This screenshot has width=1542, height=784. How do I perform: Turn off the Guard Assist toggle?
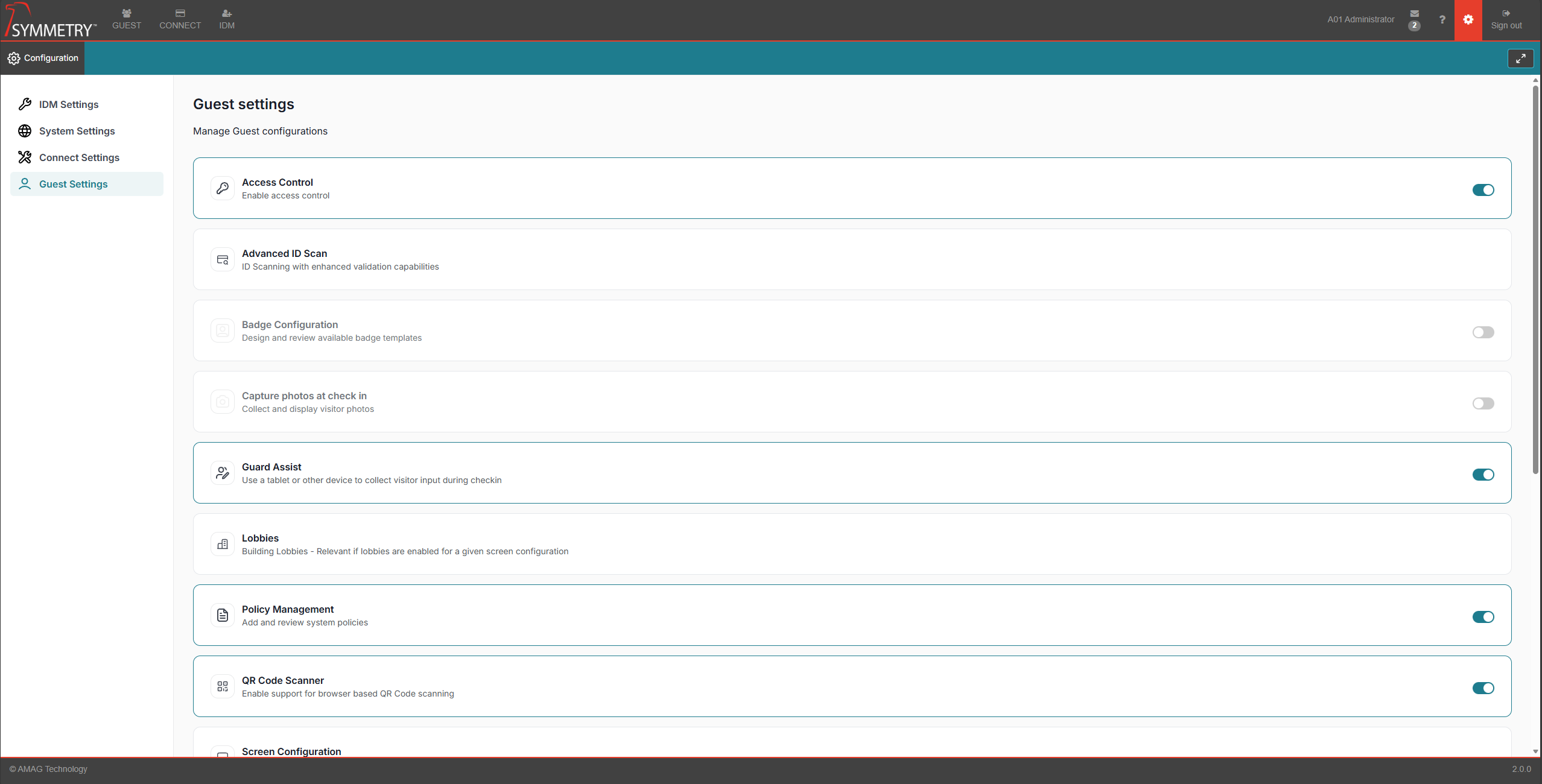1483,475
